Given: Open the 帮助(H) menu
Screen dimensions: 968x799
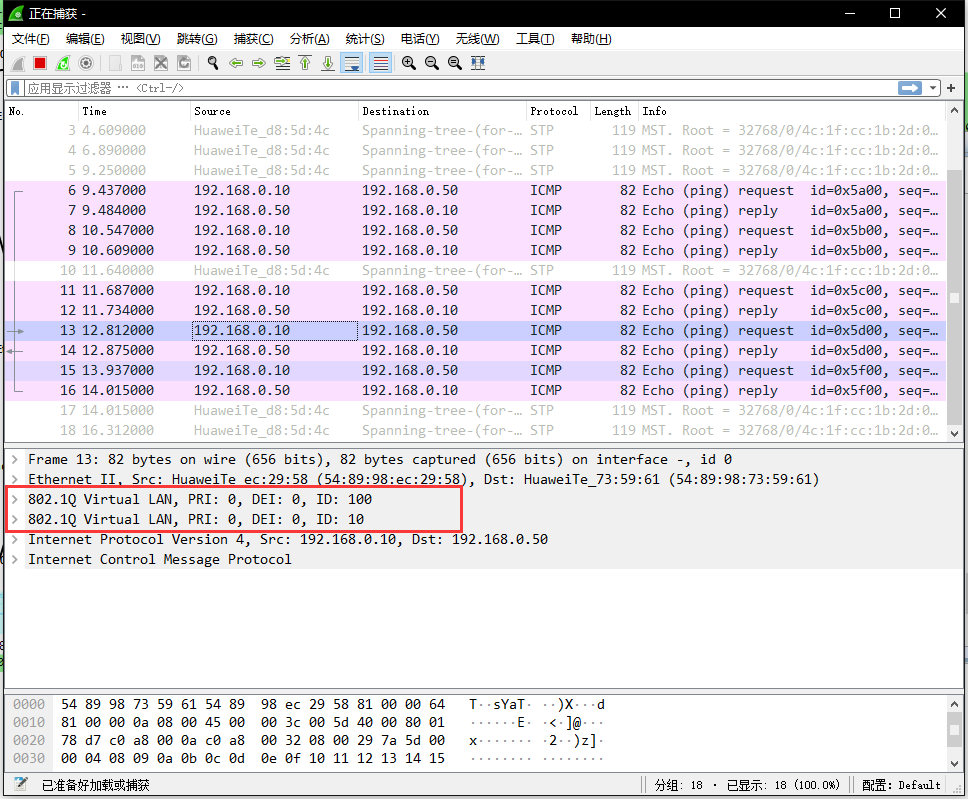Looking at the screenshot, I should (591, 39).
